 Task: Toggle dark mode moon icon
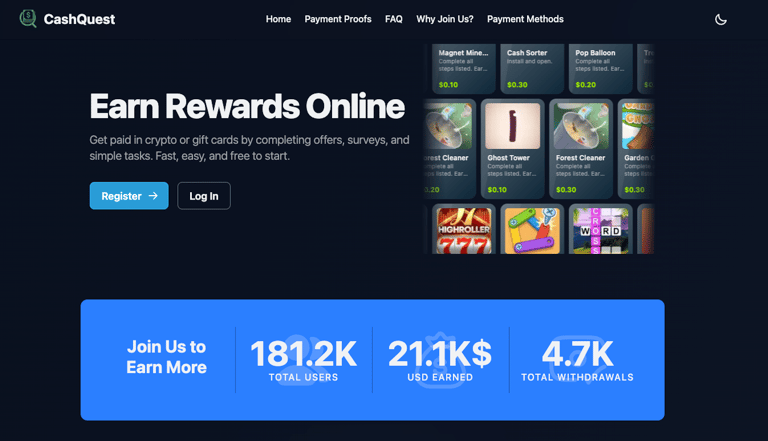click(x=720, y=20)
